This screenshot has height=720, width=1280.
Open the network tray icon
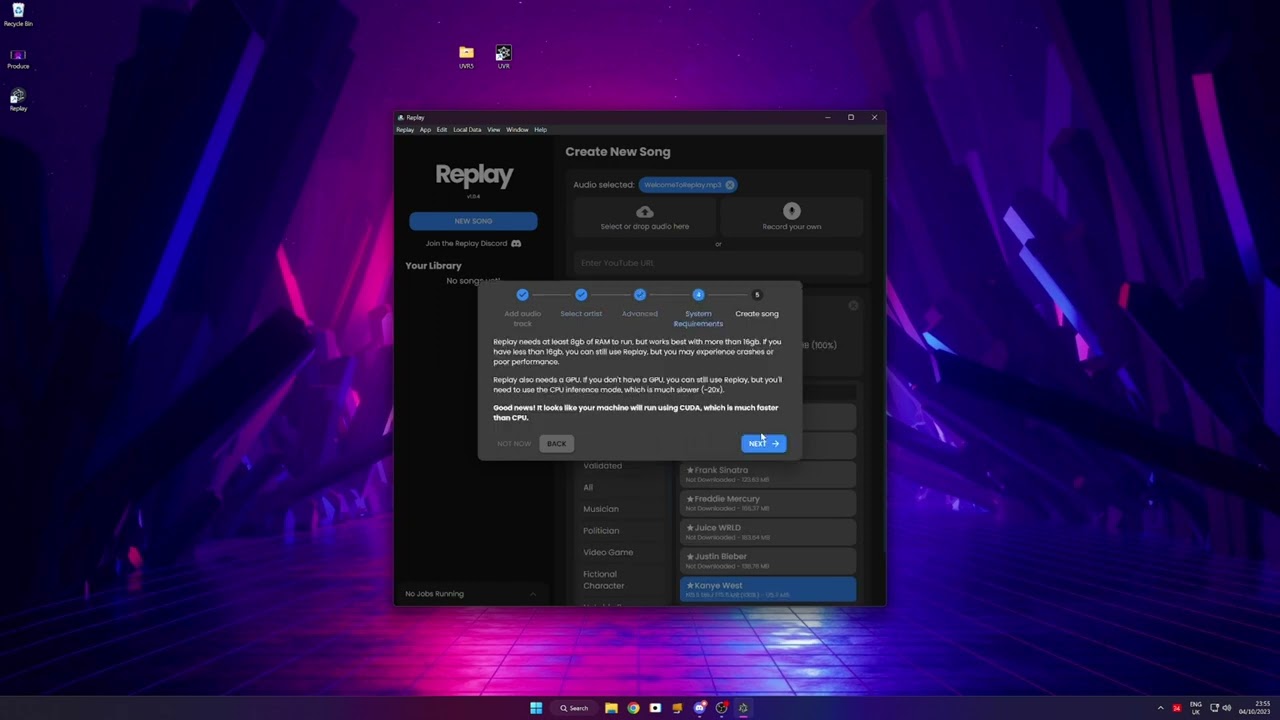1214,708
